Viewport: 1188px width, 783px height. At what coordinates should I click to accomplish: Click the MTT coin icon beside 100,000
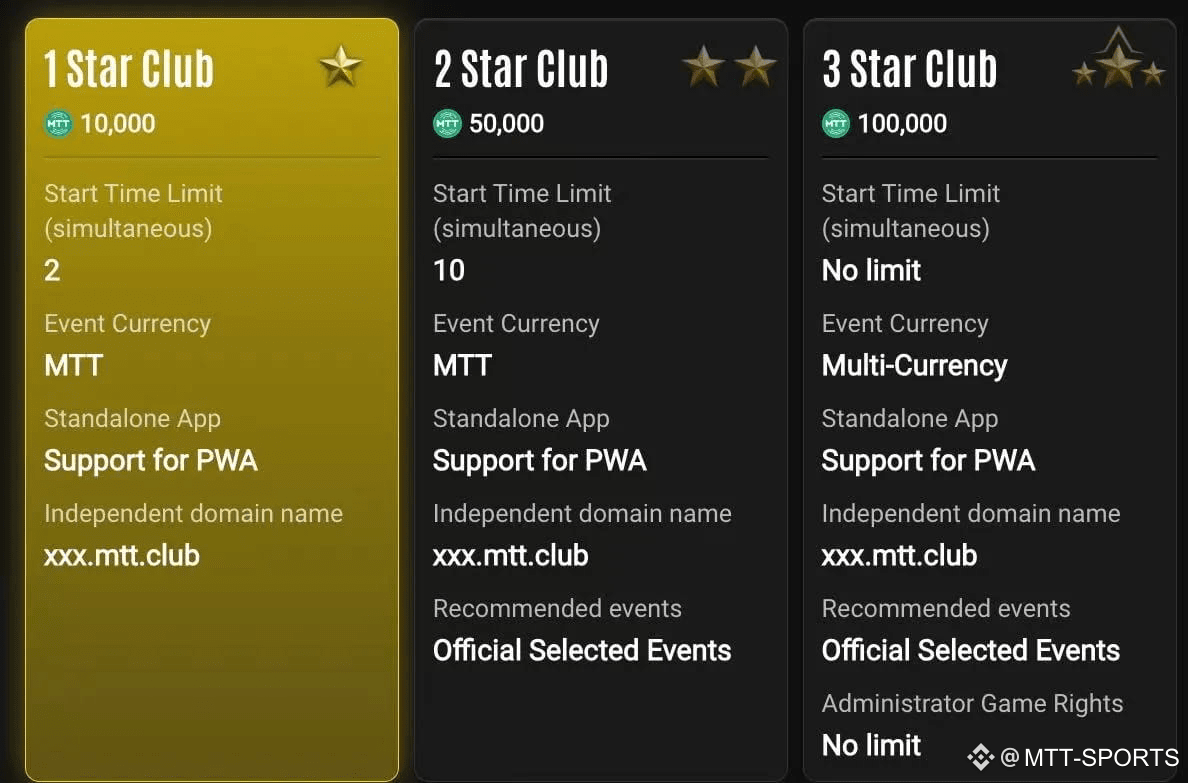[836, 123]
